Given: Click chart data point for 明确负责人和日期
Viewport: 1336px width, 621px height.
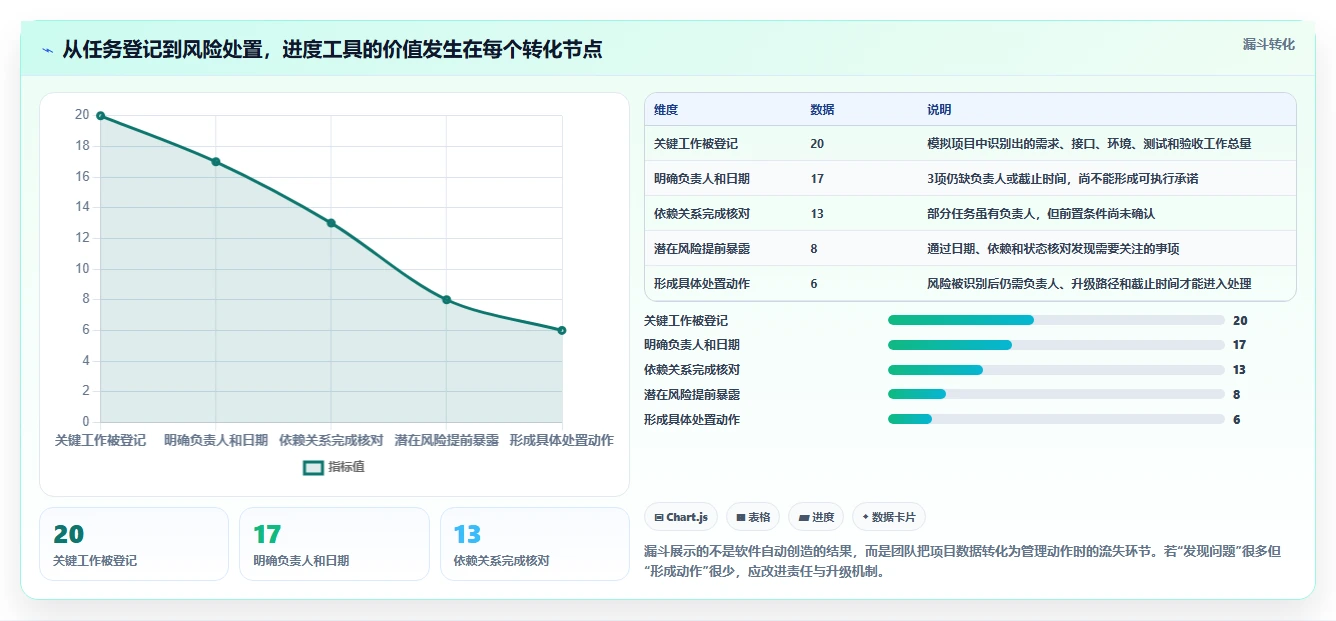Looking at the screenshot, I should 216,162.
